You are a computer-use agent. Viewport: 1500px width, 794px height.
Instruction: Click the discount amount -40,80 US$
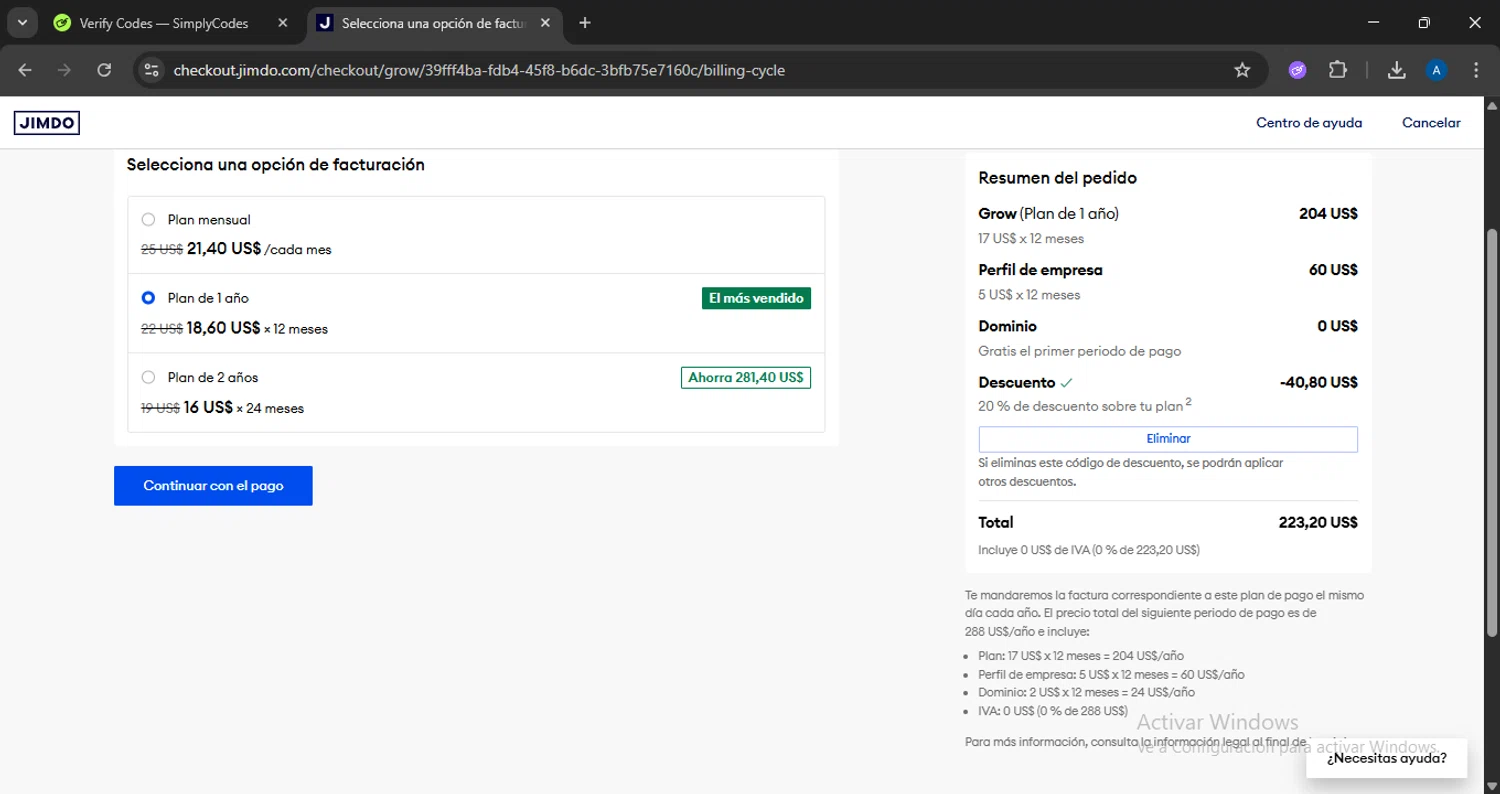pyautogui.click(x=1318, y=382)
